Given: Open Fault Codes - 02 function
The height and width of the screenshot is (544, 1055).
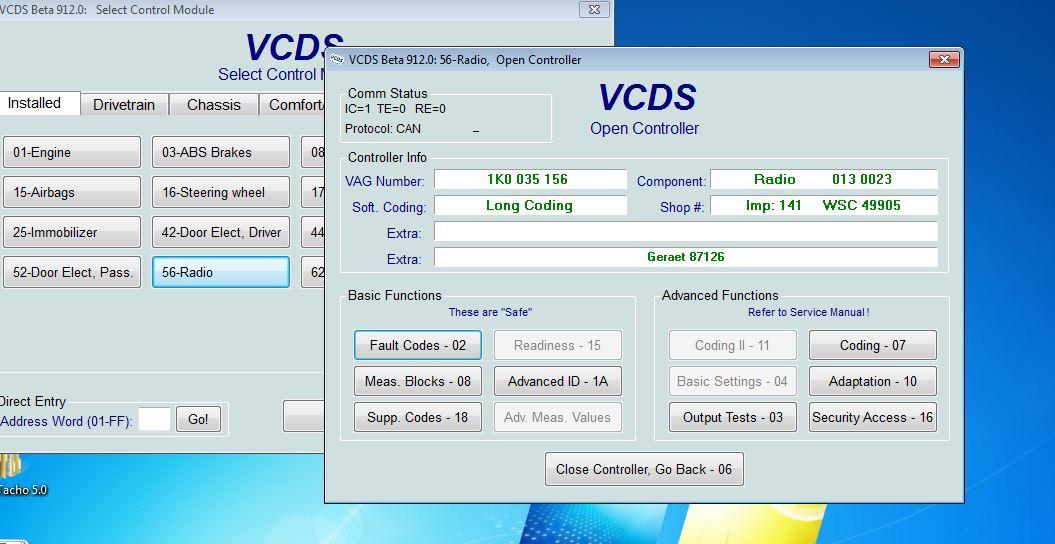Looking at the screenshot, I should click(x=417, y=345).
